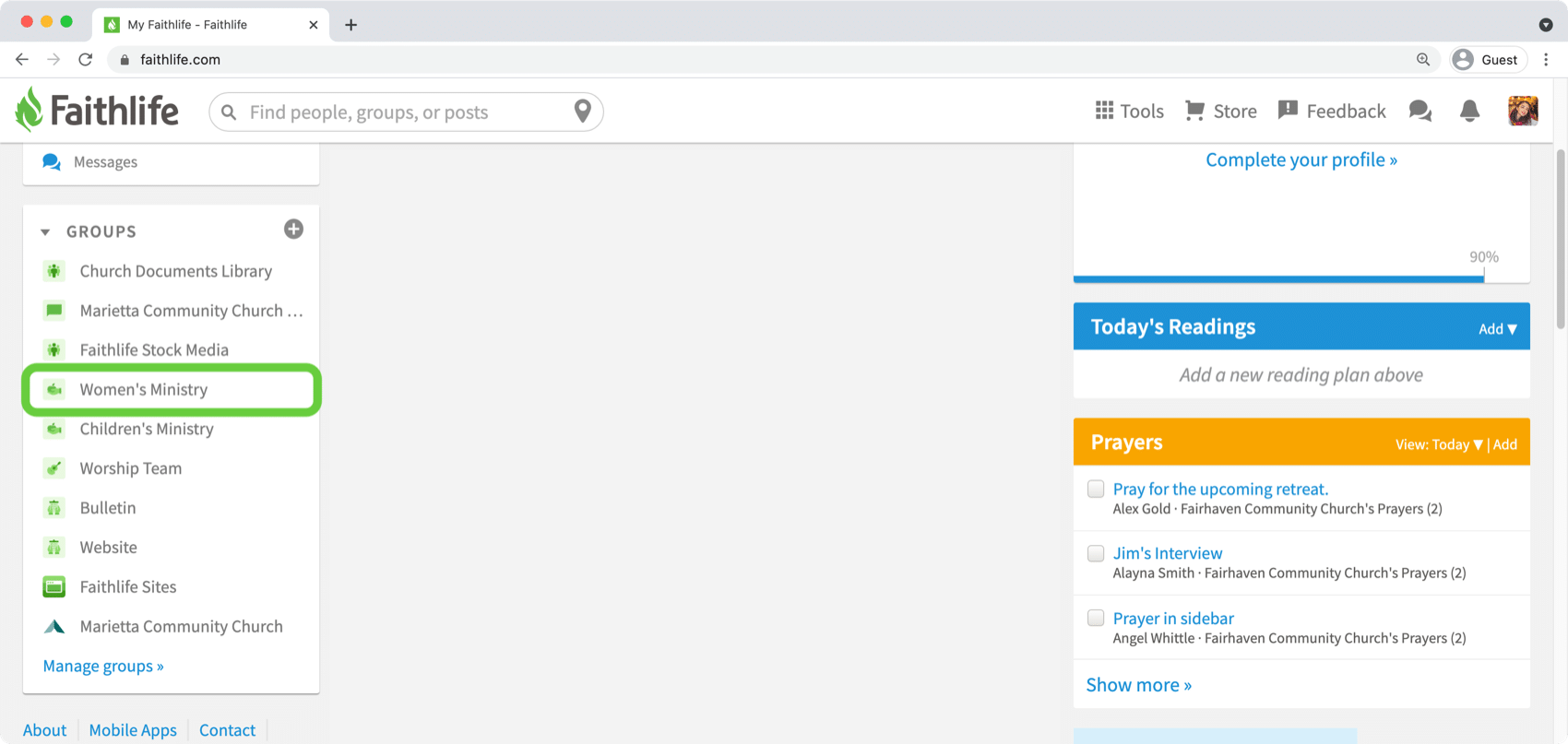Click the Faithlife logo
Image resolution: width=1568 pixels, height=744 pixels.
(x=97, y=111)
